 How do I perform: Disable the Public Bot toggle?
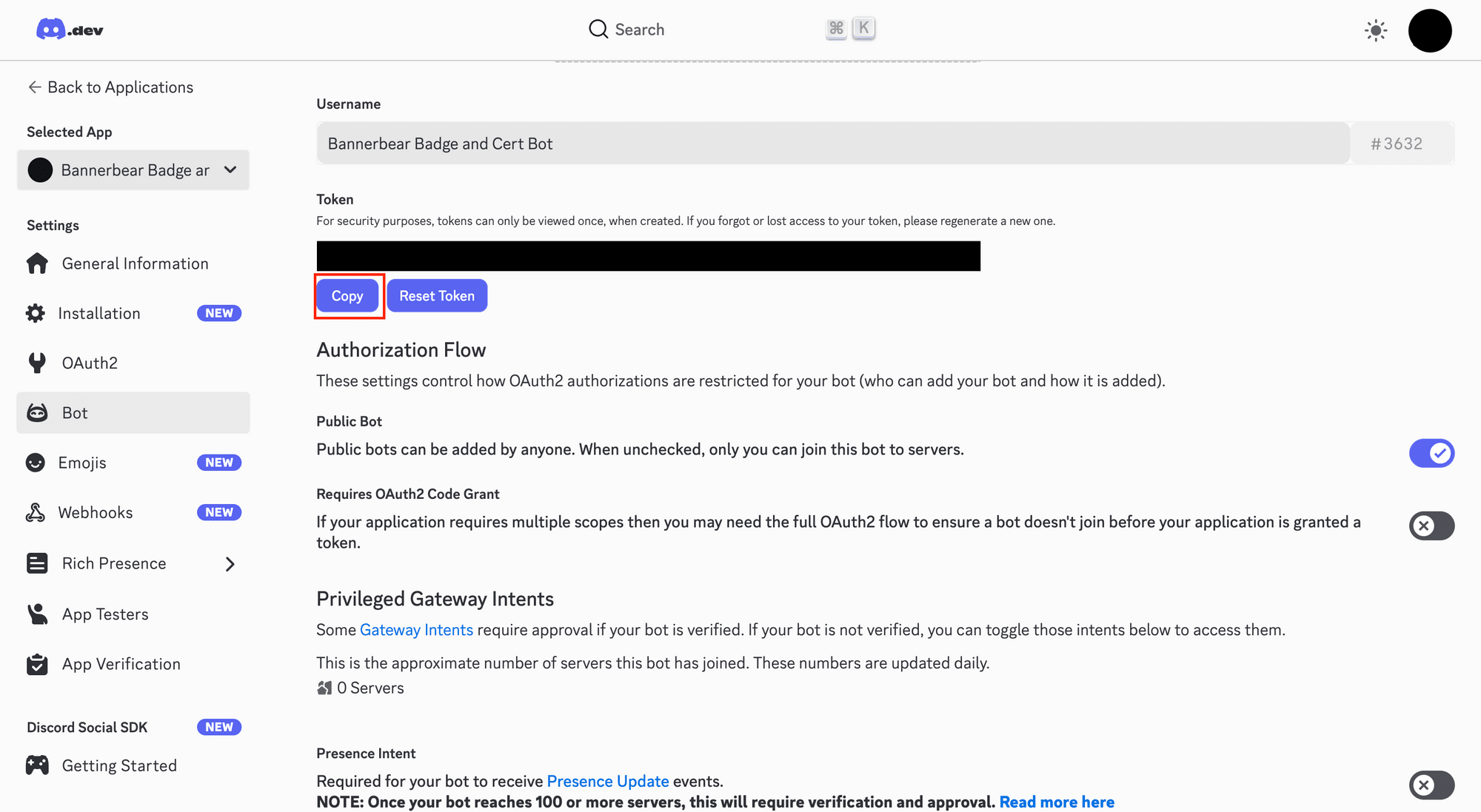click(1431, 453)
